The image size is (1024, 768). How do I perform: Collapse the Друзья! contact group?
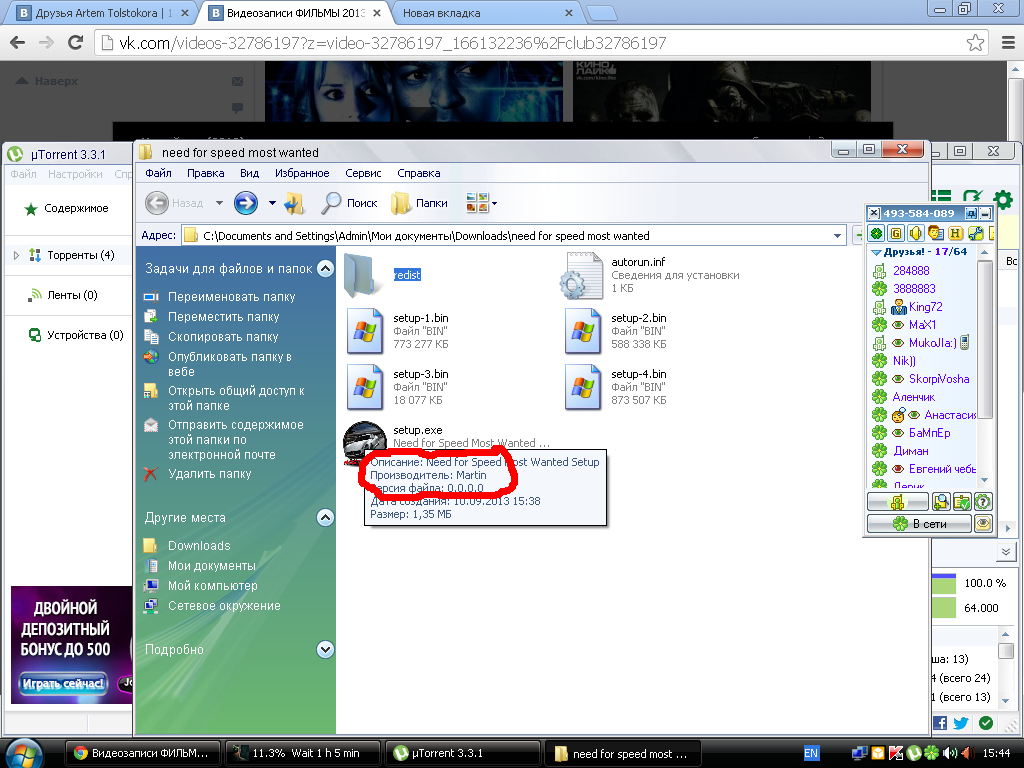[x=876, y=252]
